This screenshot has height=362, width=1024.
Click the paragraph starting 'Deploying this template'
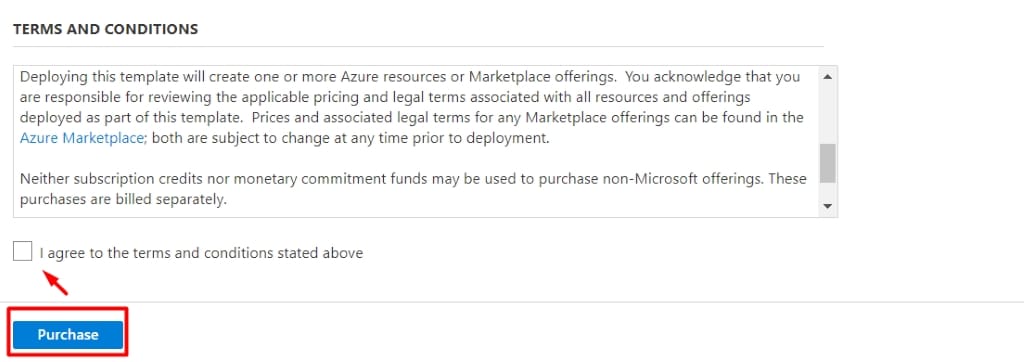click(411, 107)
